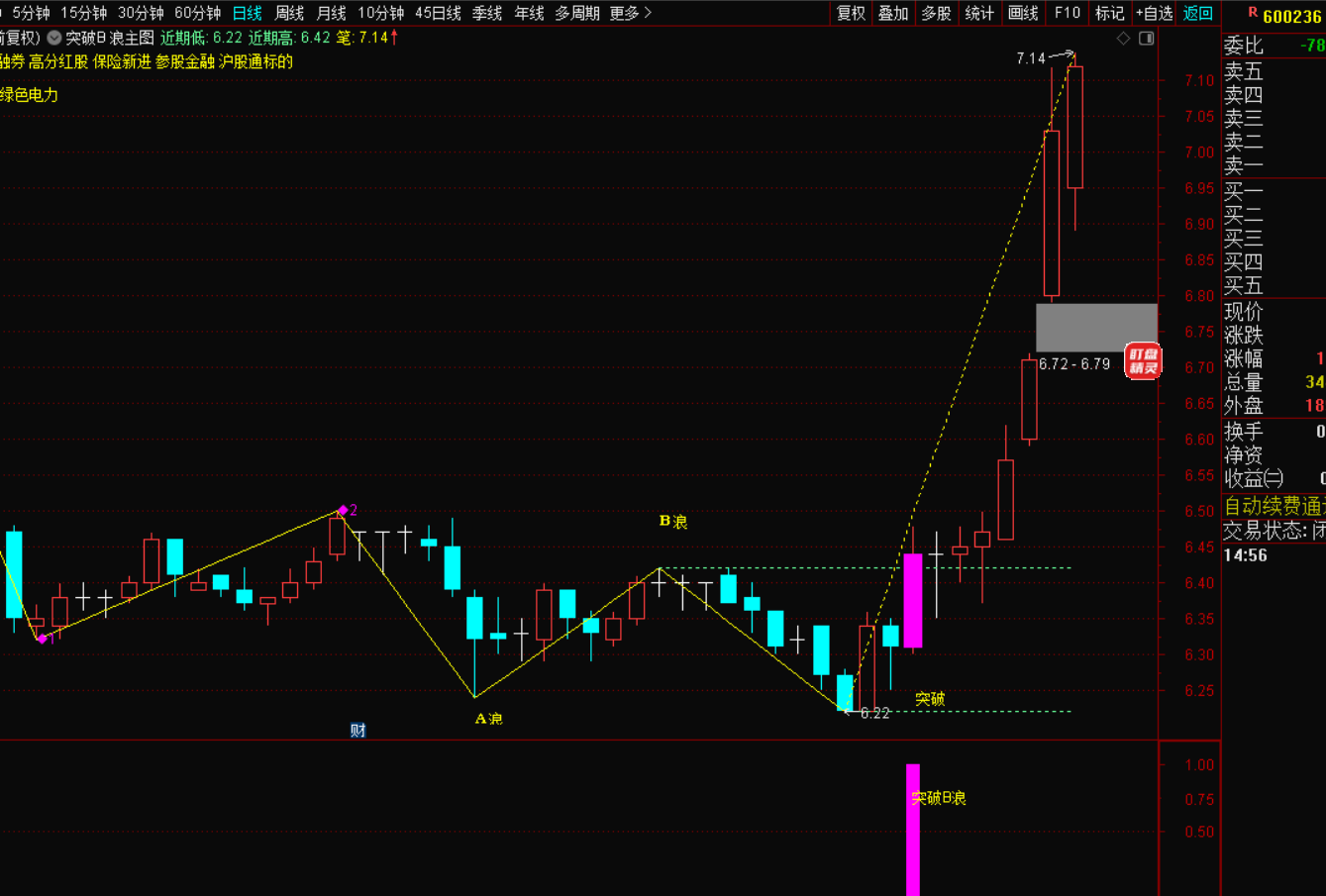Click the gray 6.72-6.79 gap zone
The height and width of the screenshot is (896, 1326).
coord(1096,327)
